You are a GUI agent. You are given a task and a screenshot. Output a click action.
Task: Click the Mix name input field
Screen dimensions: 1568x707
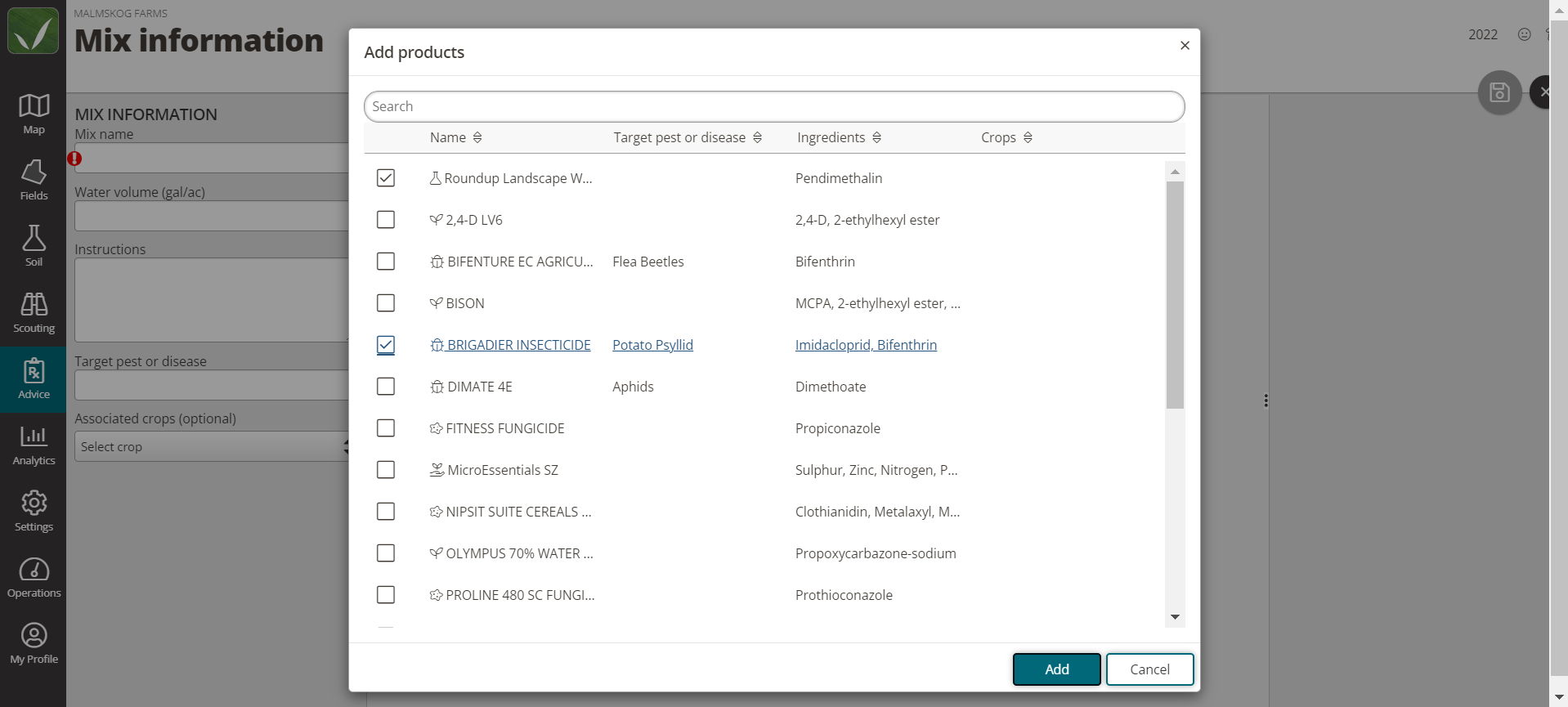[212, 158]
